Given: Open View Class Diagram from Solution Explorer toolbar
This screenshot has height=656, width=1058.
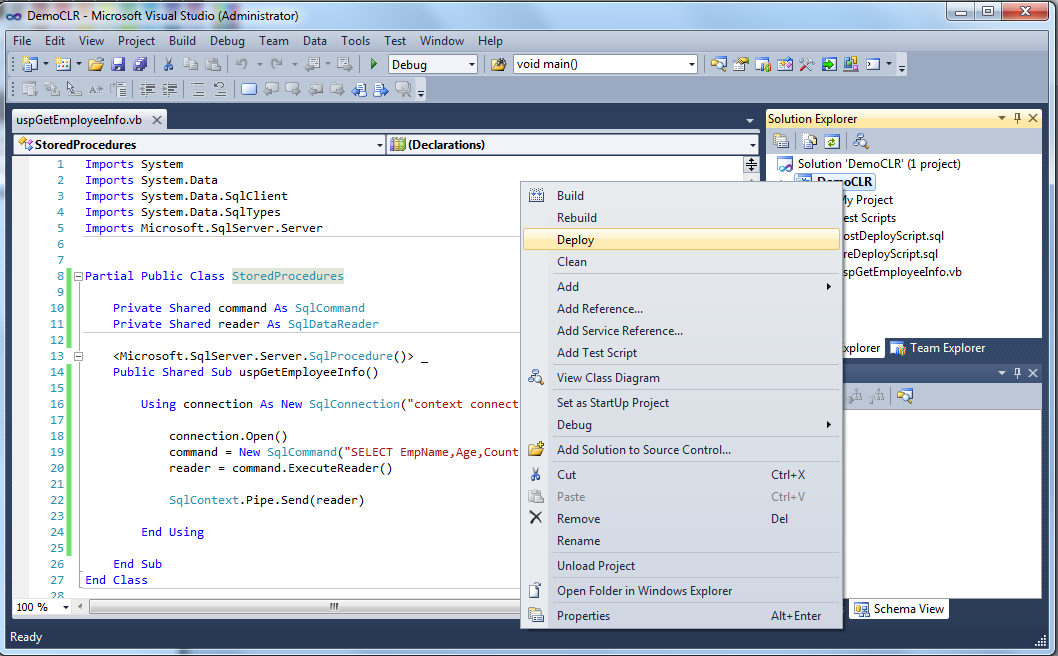Looking at the screenshot, I should coord(861,141).
